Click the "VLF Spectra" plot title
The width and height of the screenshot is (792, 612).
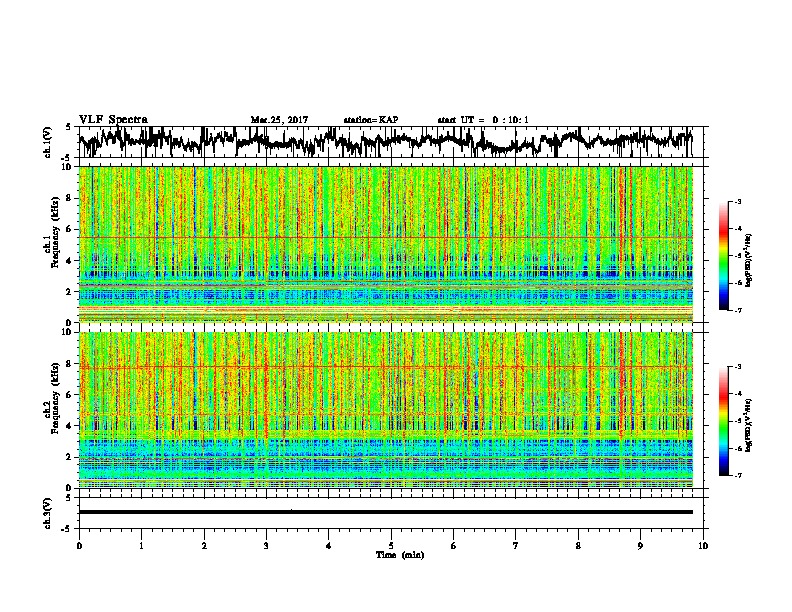(113, 120)
